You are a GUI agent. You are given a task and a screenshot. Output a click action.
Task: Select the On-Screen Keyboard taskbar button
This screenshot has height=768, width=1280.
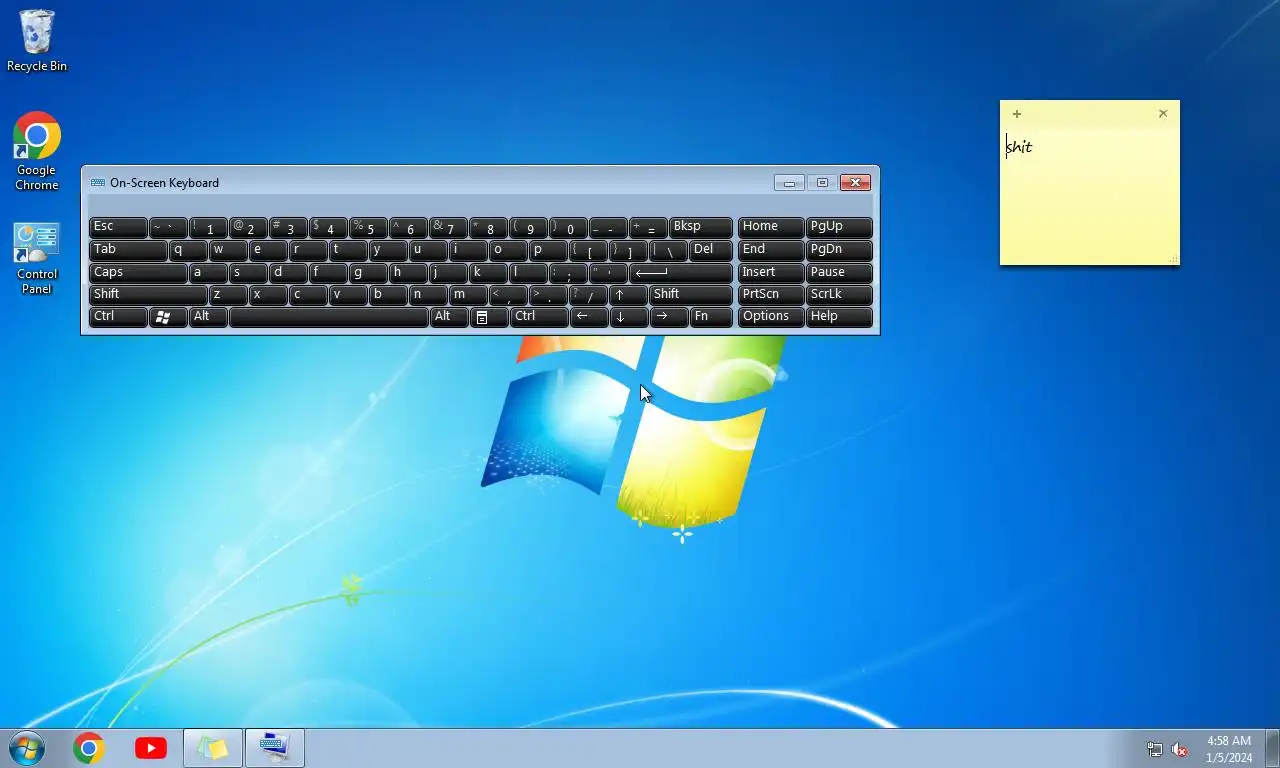point(275,748)
